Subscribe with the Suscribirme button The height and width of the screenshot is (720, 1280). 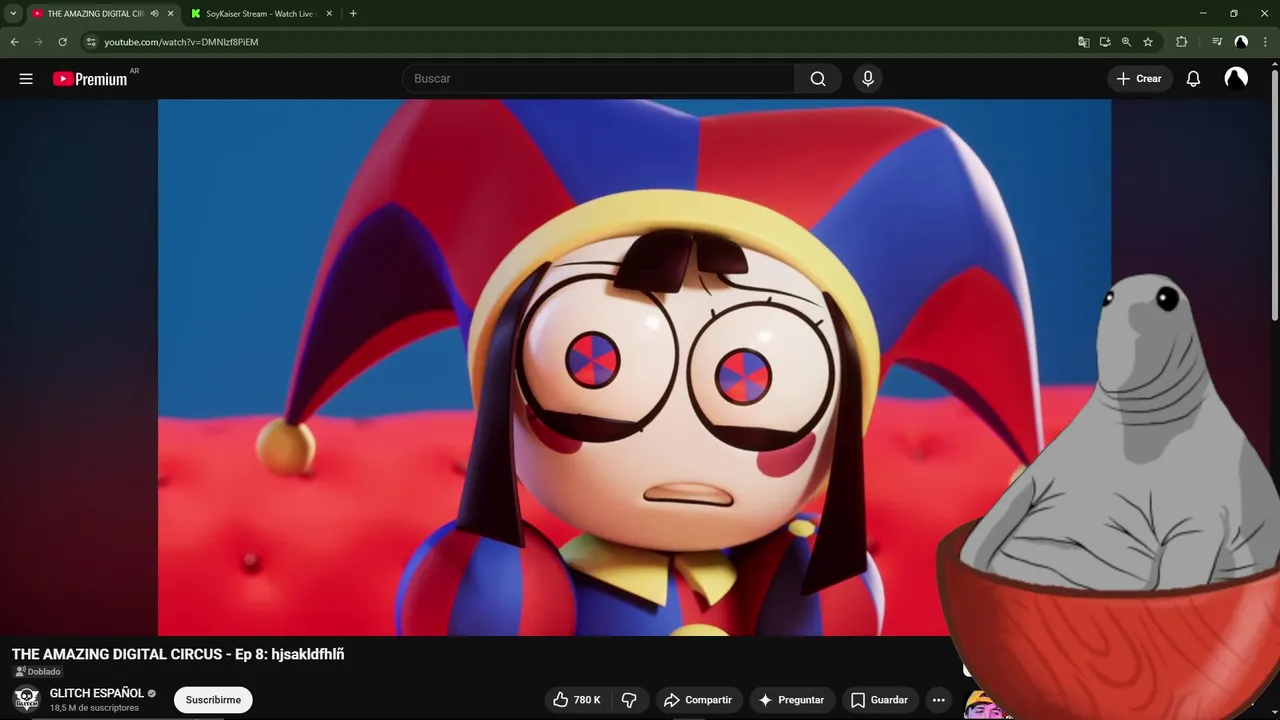pos(213,700)
